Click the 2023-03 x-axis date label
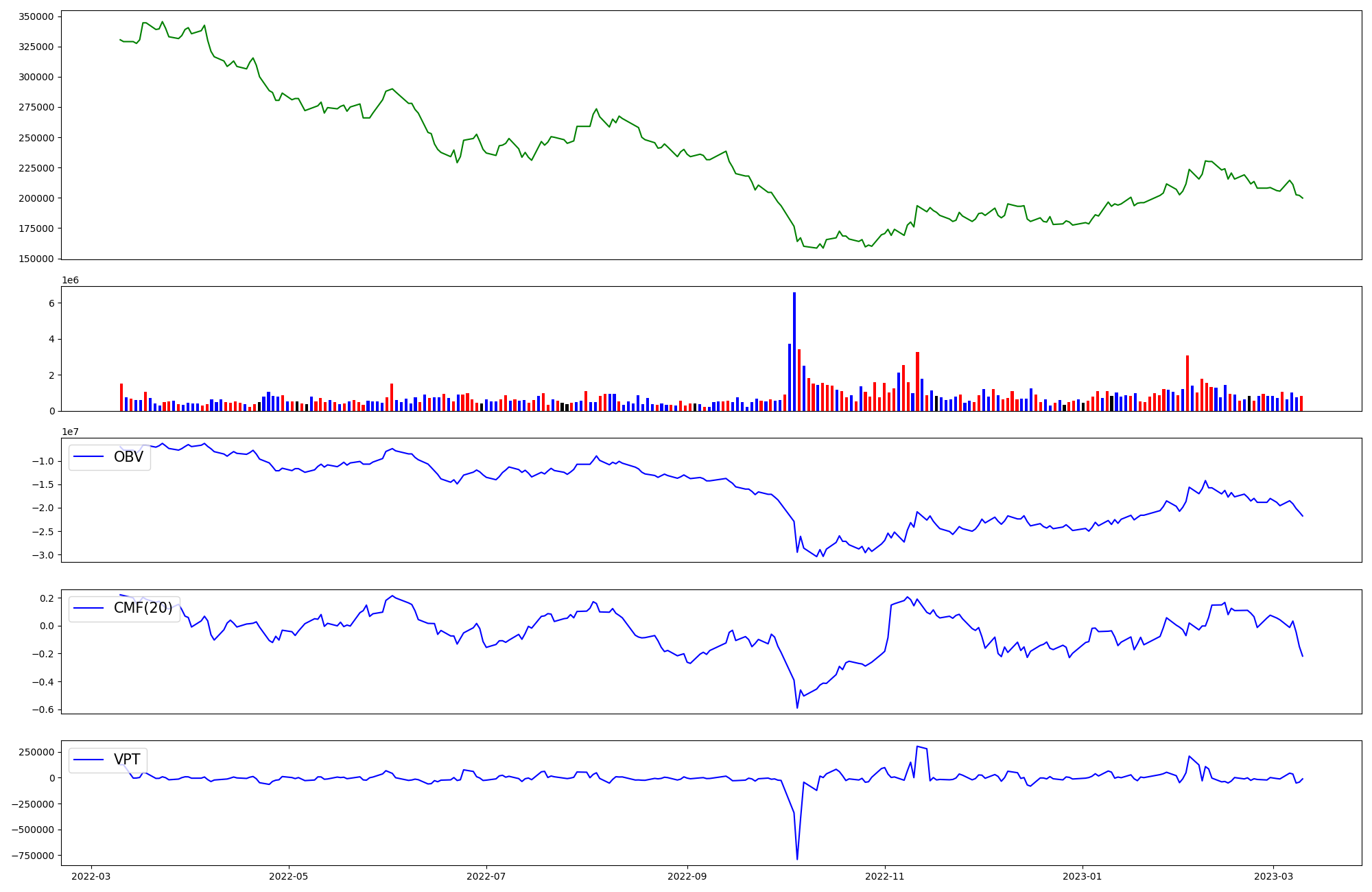1372x892 pixels. pyautogui.click(x=1274, y=876)
